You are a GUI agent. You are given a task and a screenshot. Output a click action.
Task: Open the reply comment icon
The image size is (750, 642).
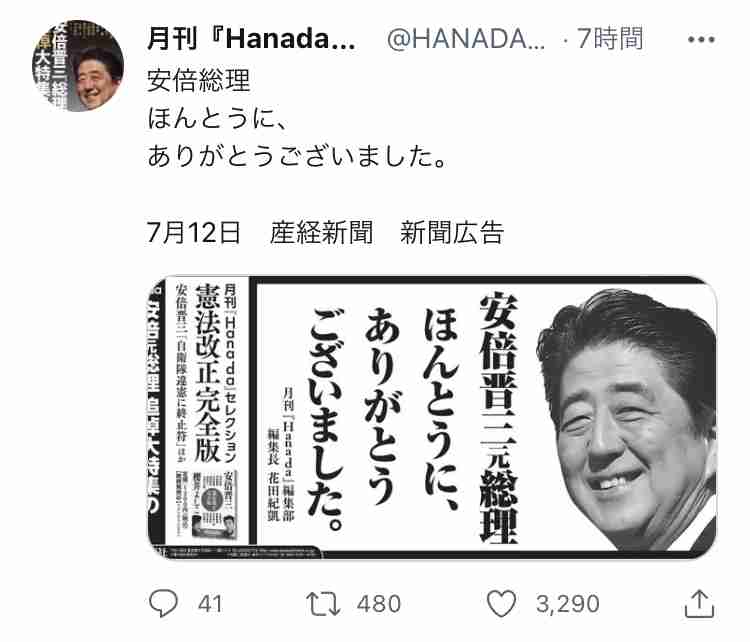[163, 603]
